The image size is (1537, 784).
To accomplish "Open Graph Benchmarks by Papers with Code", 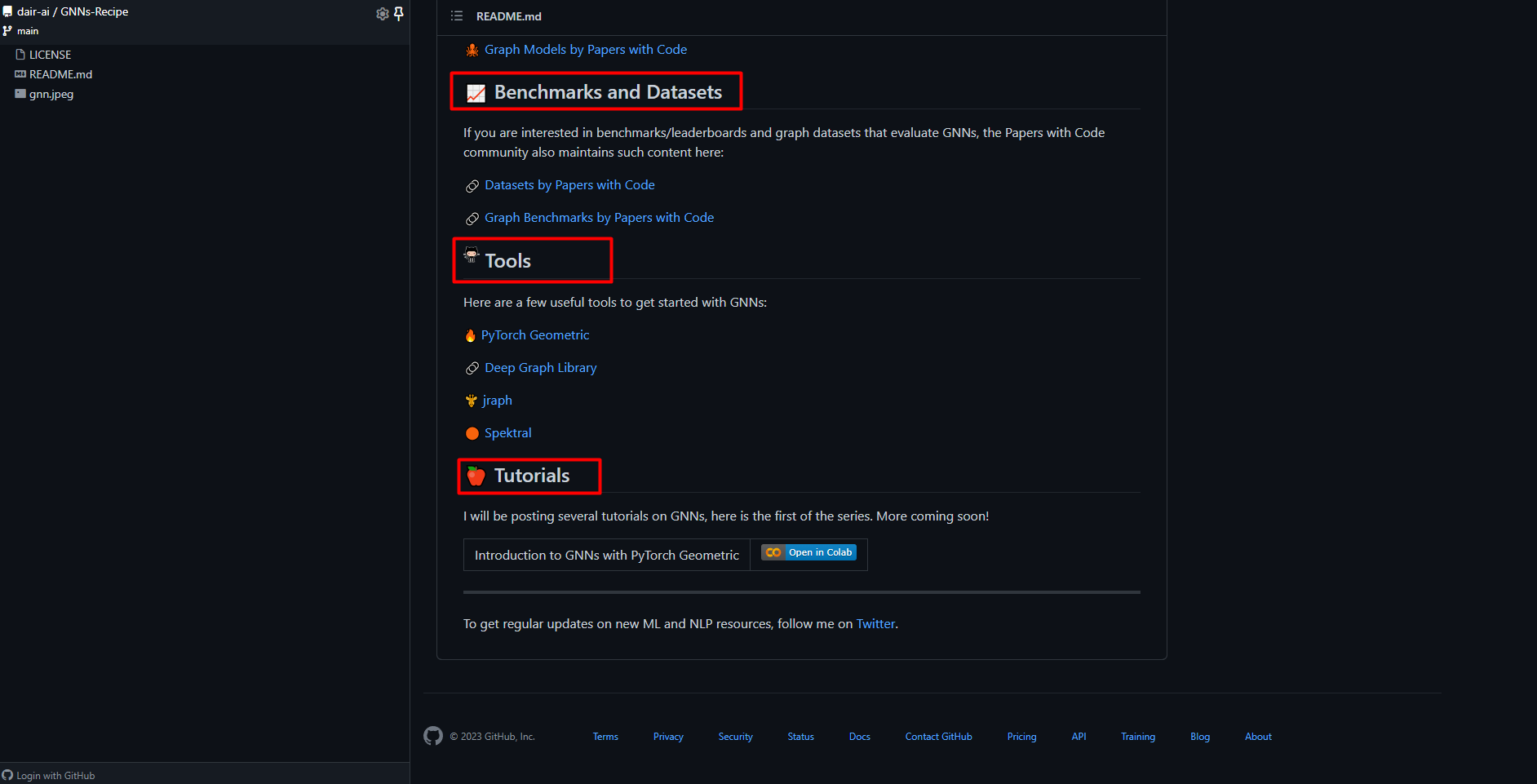I will tap(599, 218).
